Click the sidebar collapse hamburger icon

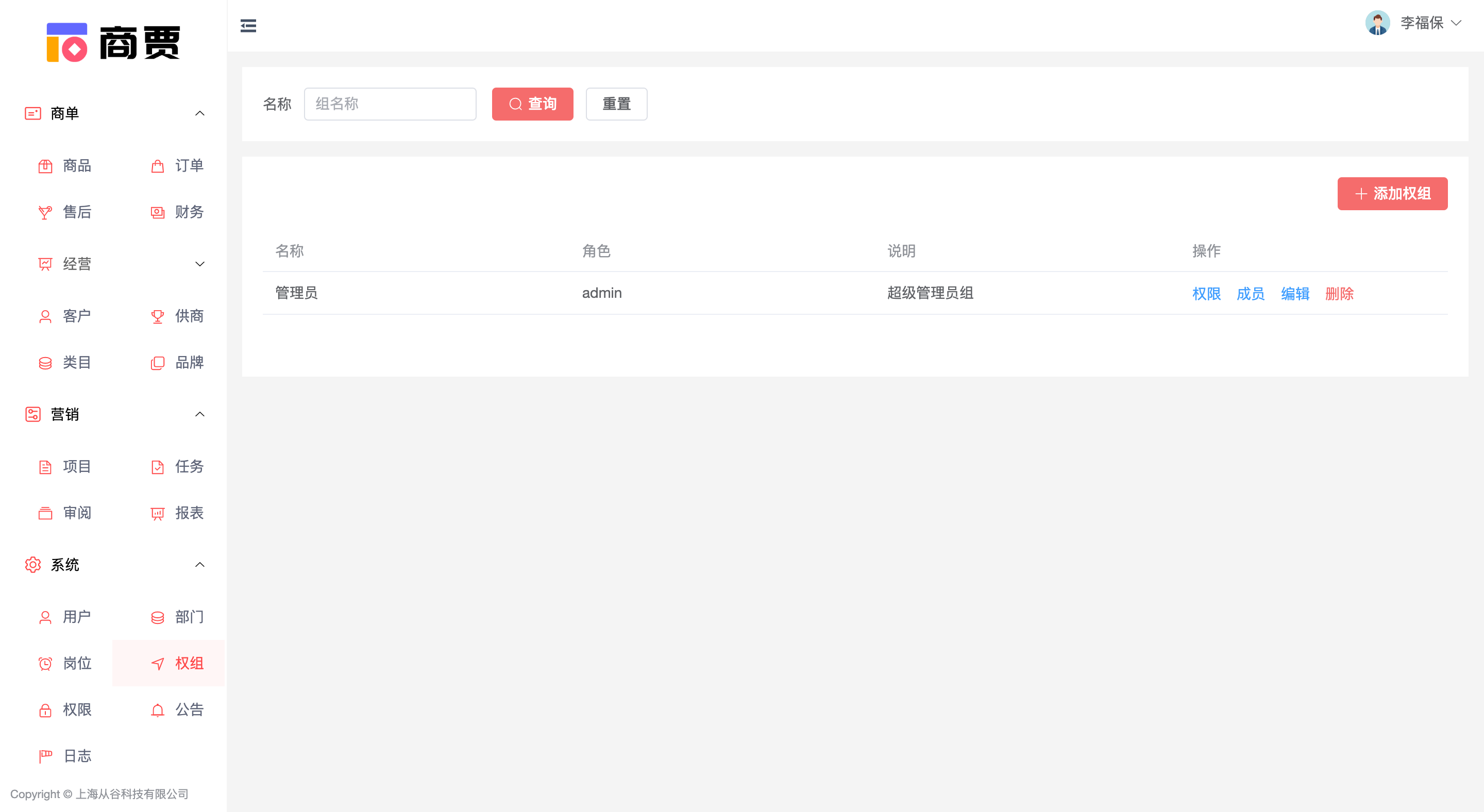(x=248, y=26)
